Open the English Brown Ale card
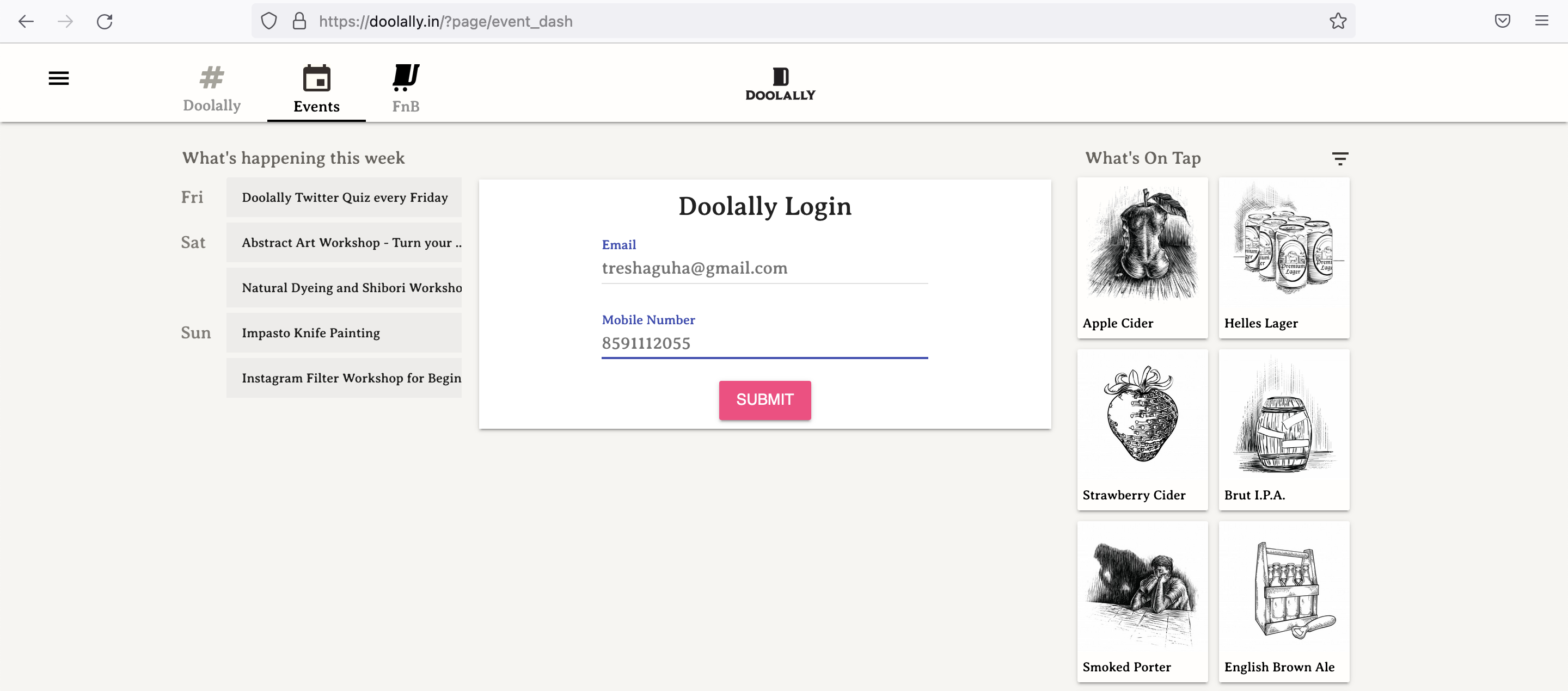 [1284, 602]
